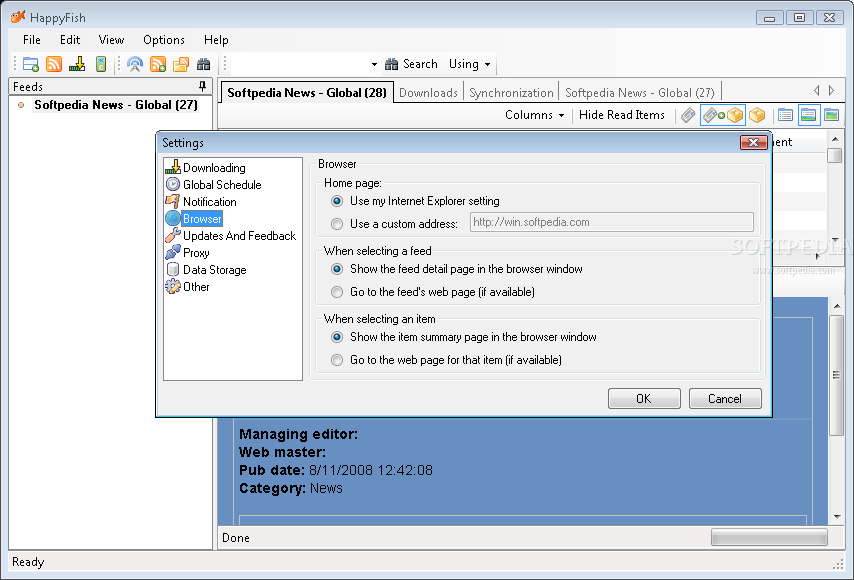The image size is (854, 580).
Task: Click the progress bar in the status area
Action: [769, 538]
